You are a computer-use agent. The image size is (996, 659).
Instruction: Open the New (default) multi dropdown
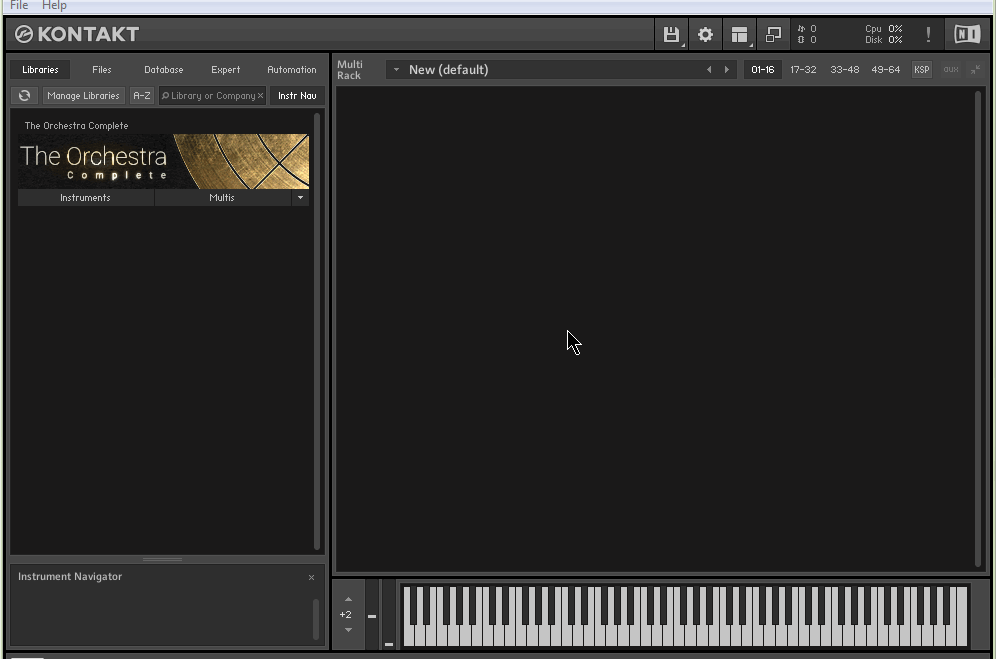point(396,69)
